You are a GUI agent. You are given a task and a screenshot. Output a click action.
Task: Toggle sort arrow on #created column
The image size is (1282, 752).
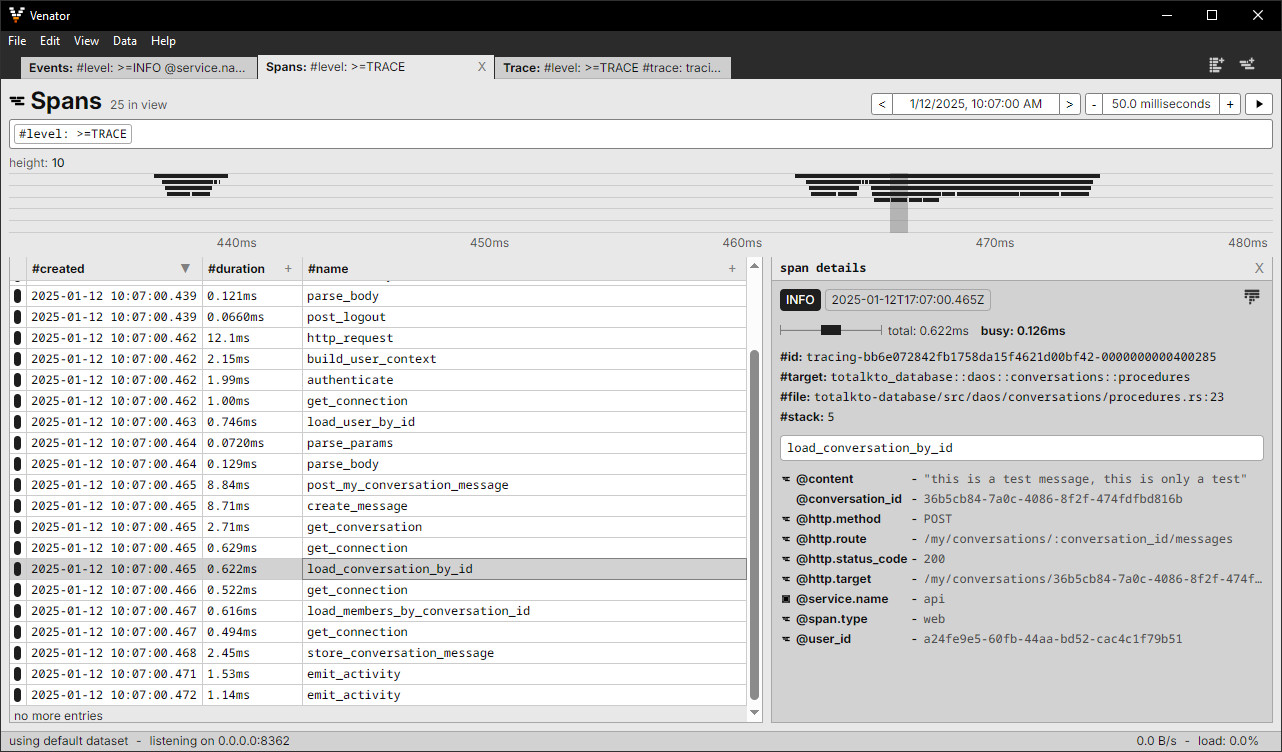pyautogui.click(x=185, y=269)
